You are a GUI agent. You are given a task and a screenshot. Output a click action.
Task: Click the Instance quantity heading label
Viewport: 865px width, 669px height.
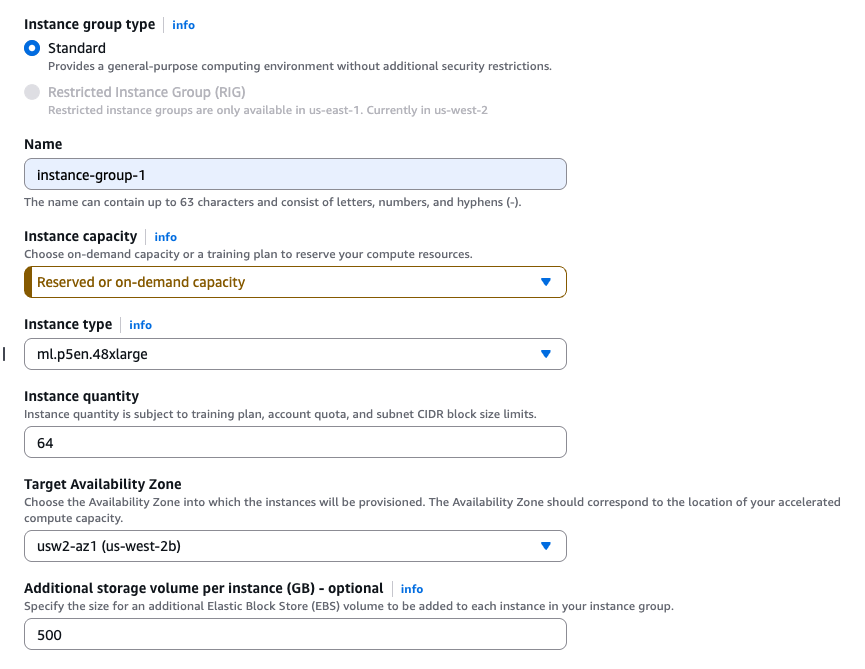pyautogui.click(x=81, y=396)
